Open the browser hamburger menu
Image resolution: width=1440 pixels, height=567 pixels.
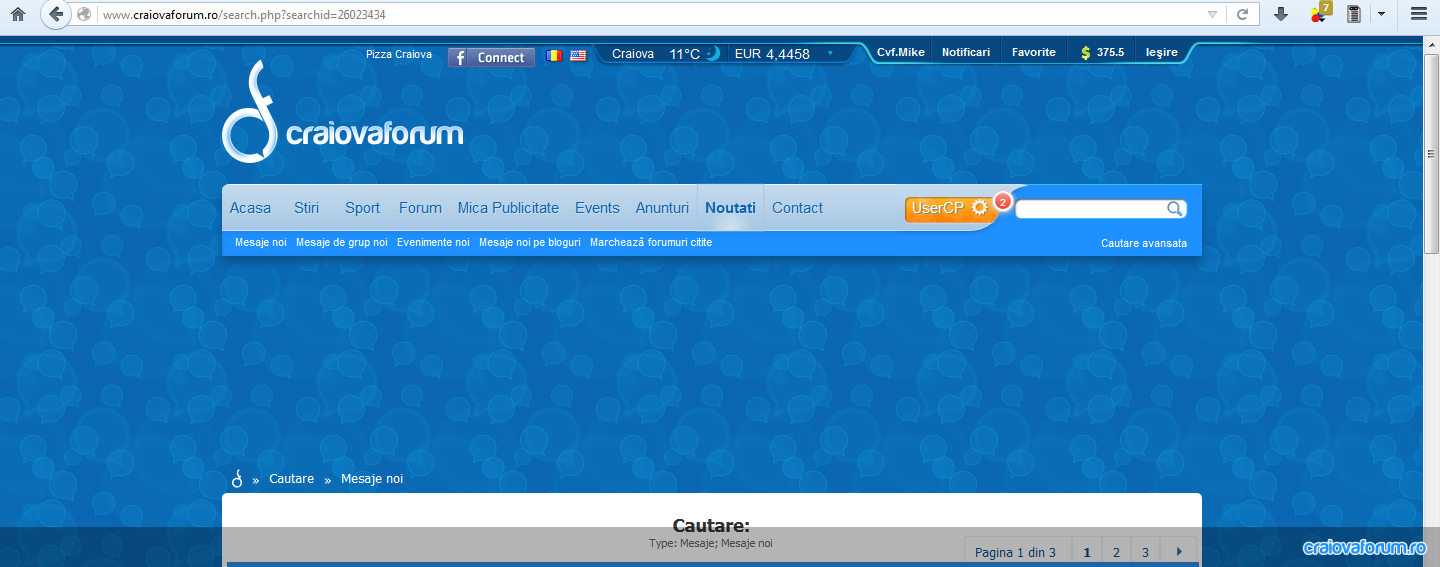click(1418, 14)
